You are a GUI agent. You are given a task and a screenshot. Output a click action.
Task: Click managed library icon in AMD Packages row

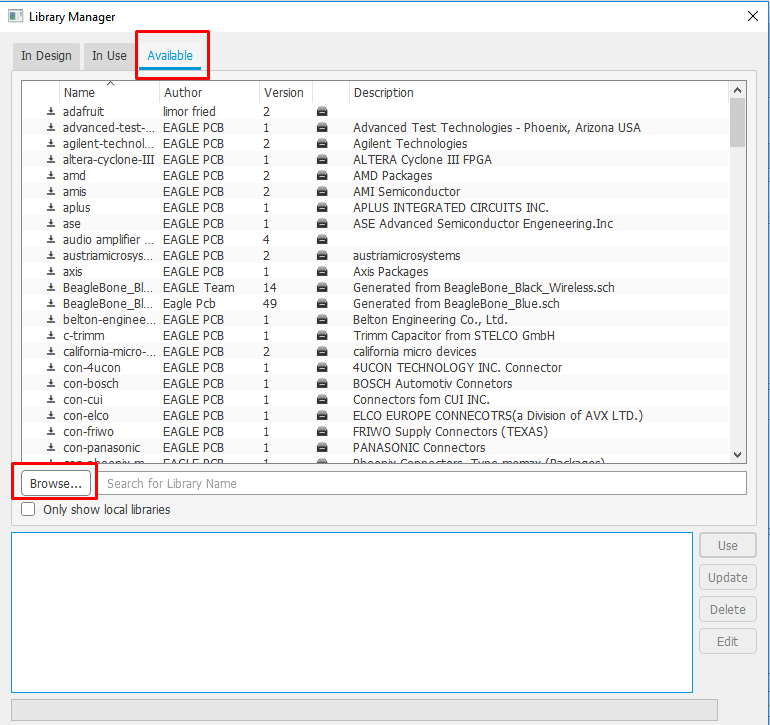322,175
